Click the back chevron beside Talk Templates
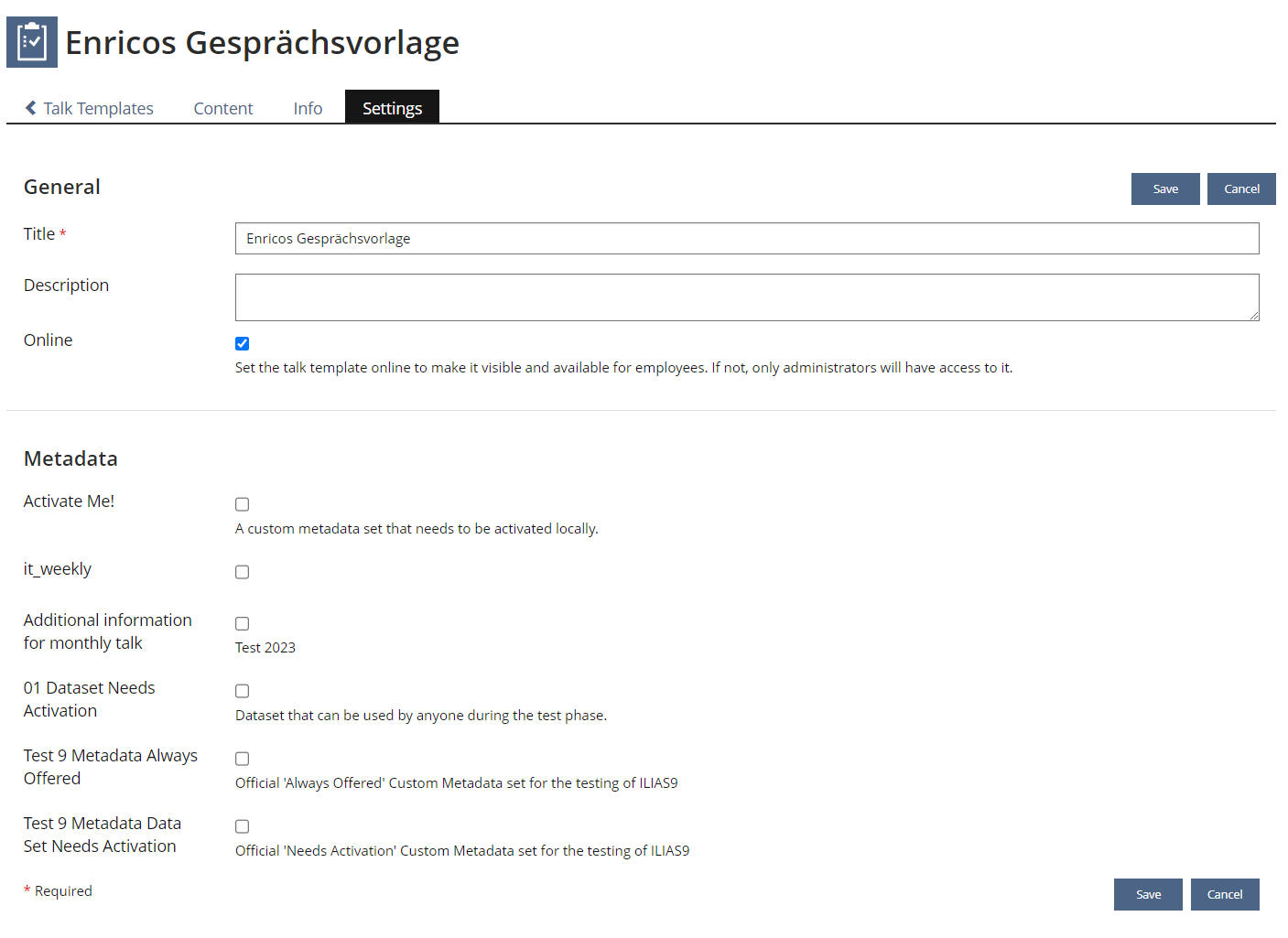 [x=31, y=108]
